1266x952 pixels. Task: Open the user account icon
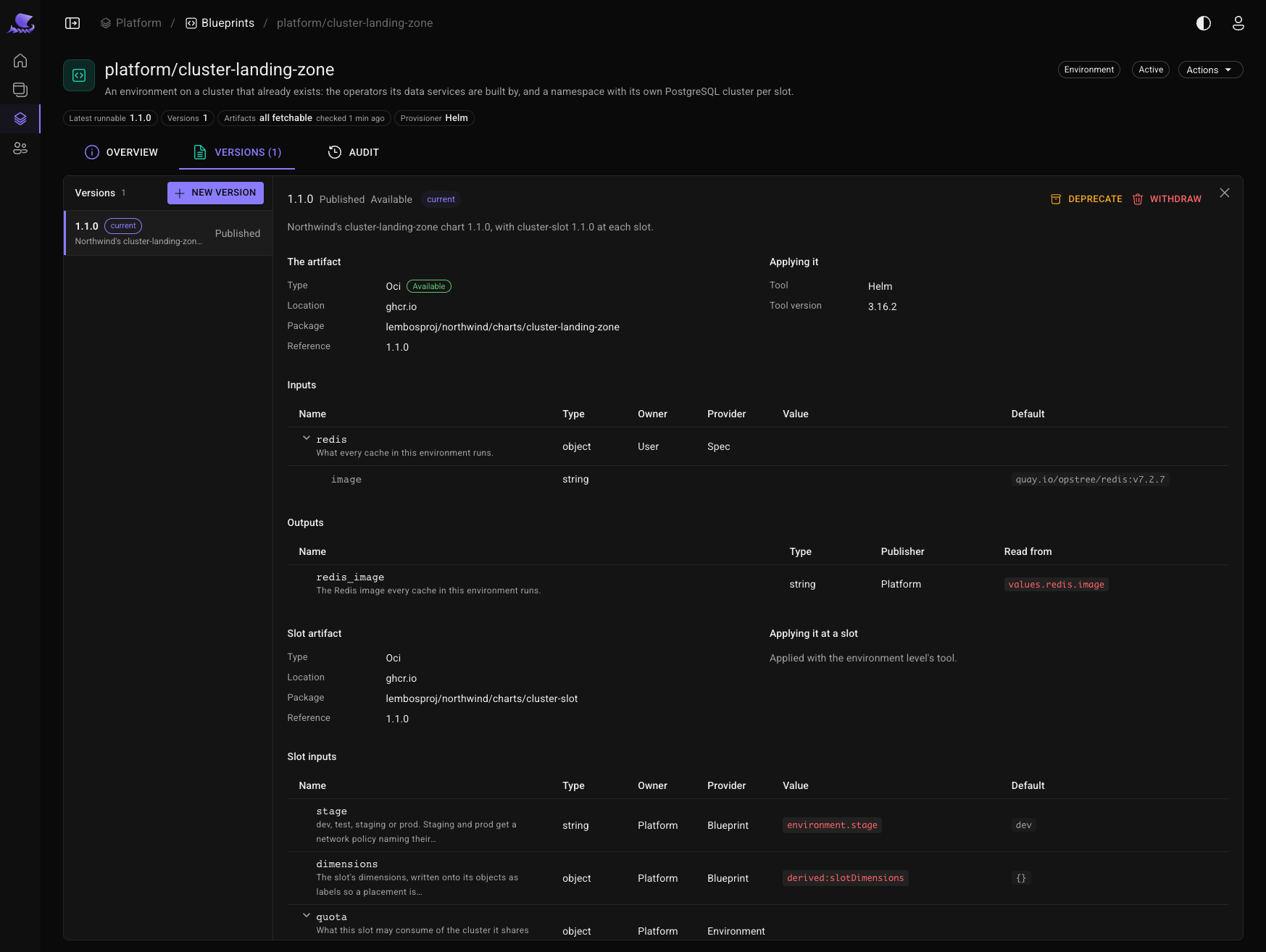click(x=1238, y=23)
